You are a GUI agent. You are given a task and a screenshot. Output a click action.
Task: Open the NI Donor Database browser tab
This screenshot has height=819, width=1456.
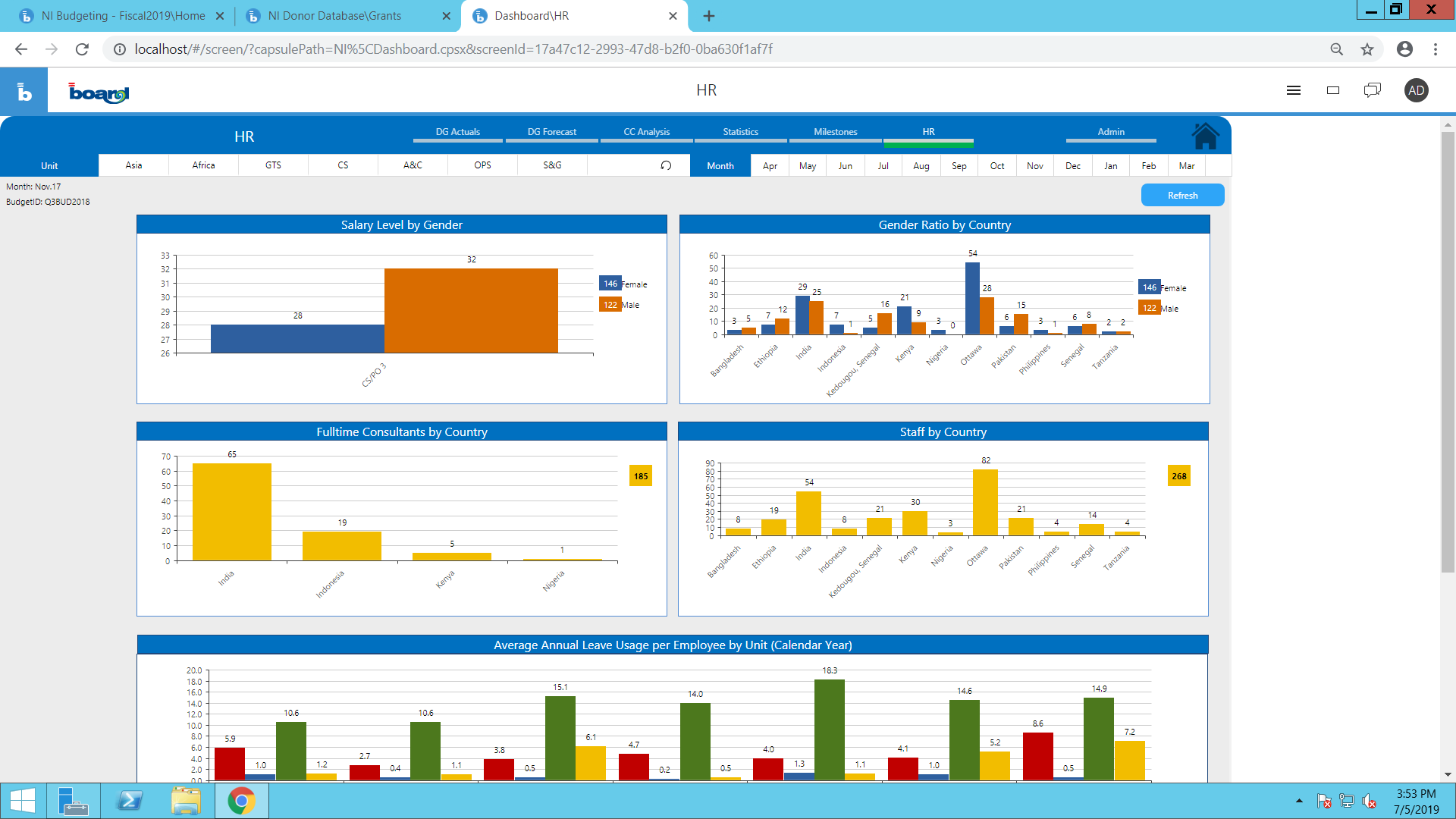[x=334, y=16]
